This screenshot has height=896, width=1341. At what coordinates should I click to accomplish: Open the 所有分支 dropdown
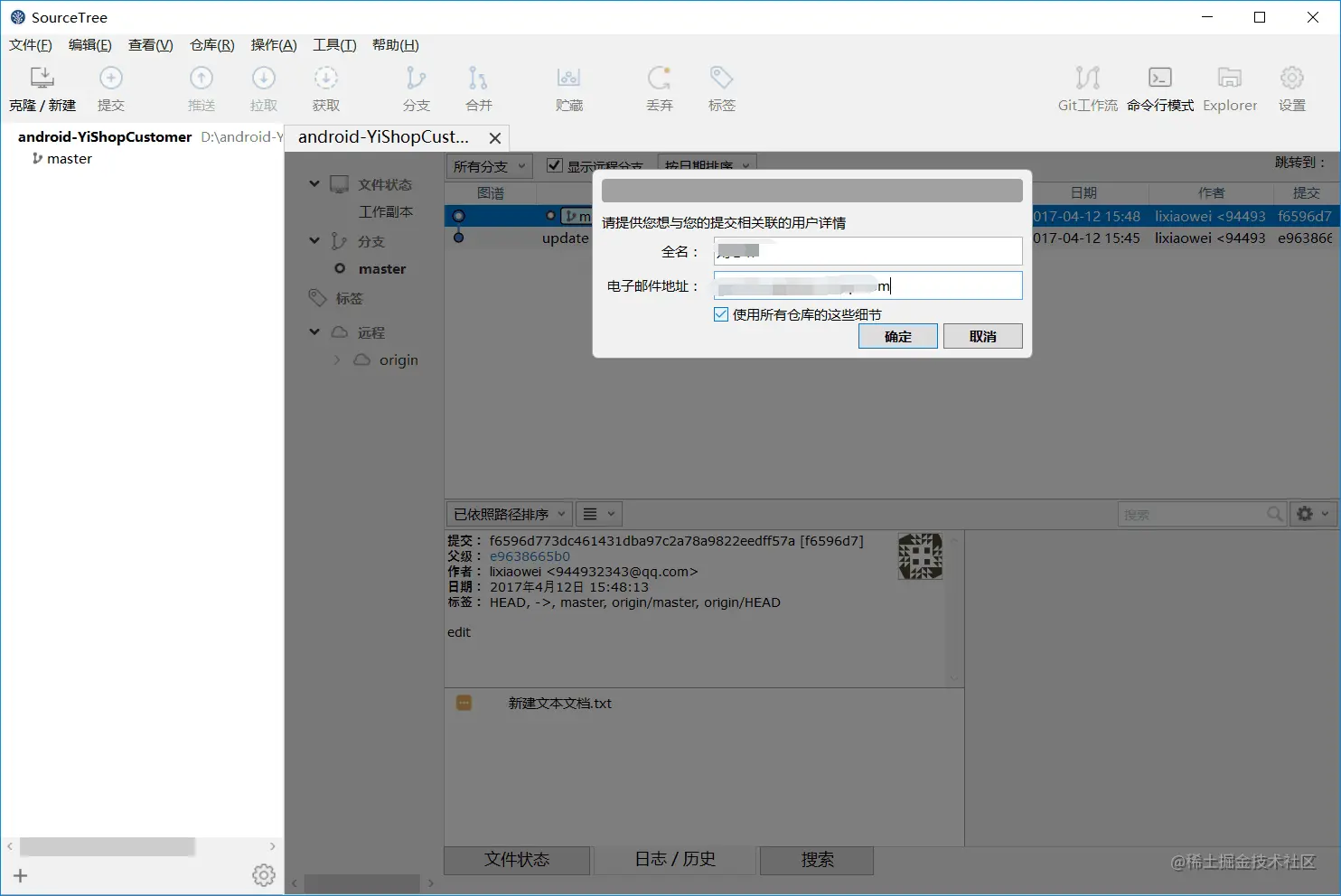coord(490,166)
